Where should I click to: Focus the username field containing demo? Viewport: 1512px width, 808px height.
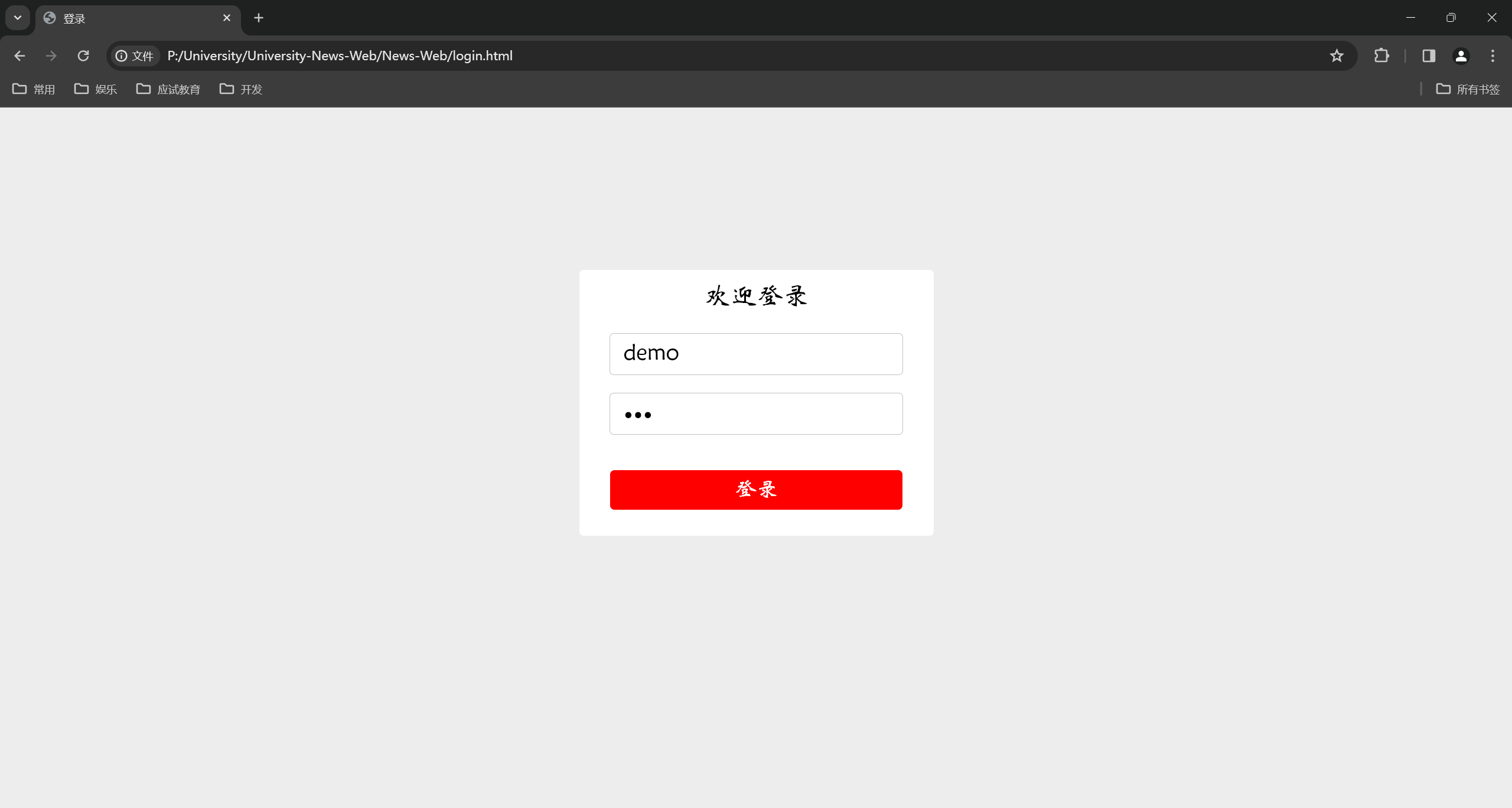click(756, 354)
